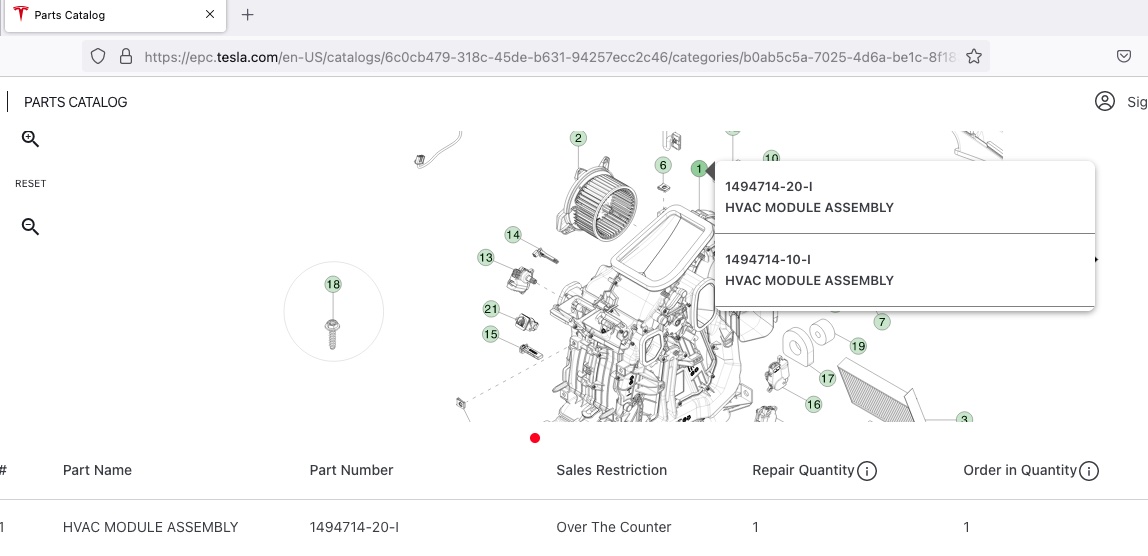Click the Sign in link

point(1137,102)
